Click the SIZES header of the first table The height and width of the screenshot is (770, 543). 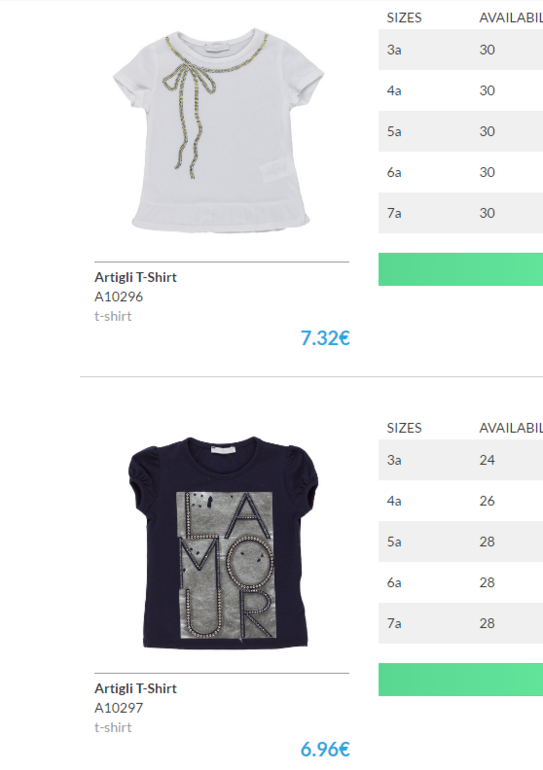tap(404, 18)
